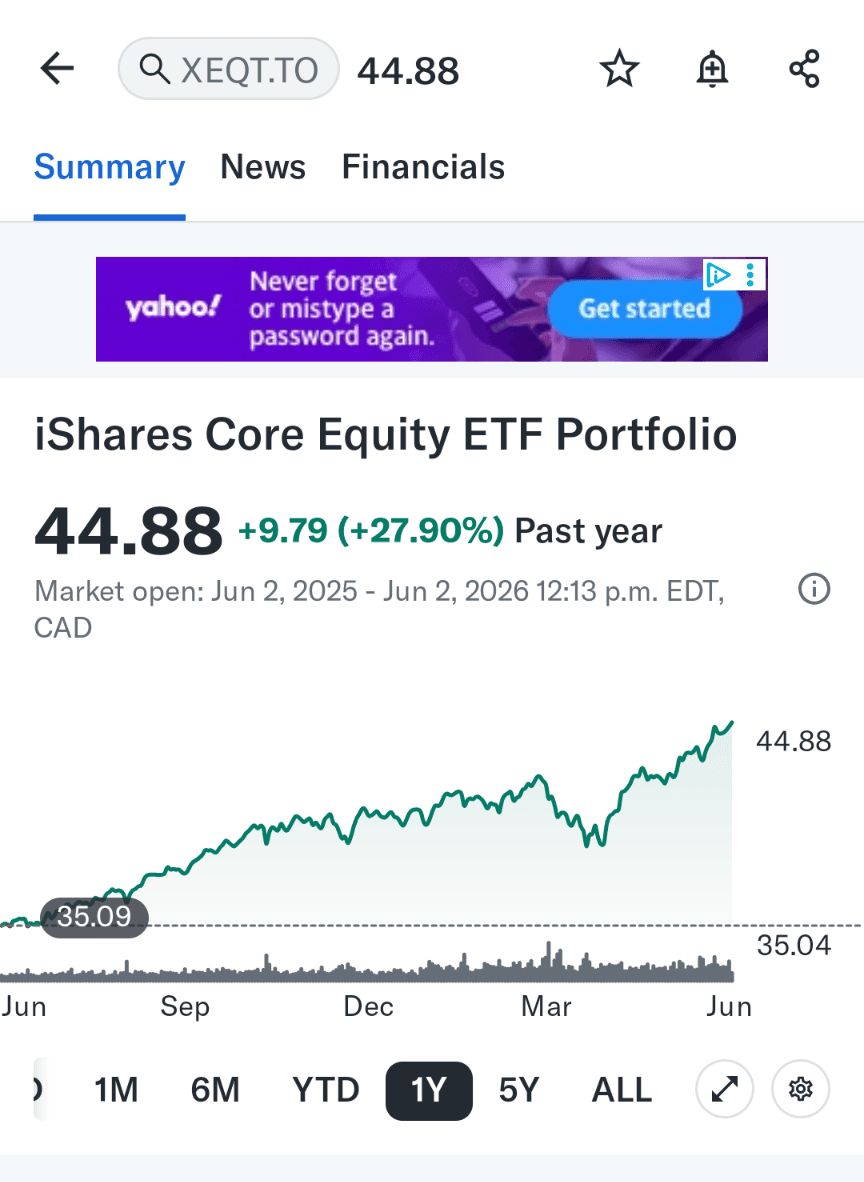This screenshot has width=864, height=1182.
Task: Open chart settings gear
Action: point(801,1089)
